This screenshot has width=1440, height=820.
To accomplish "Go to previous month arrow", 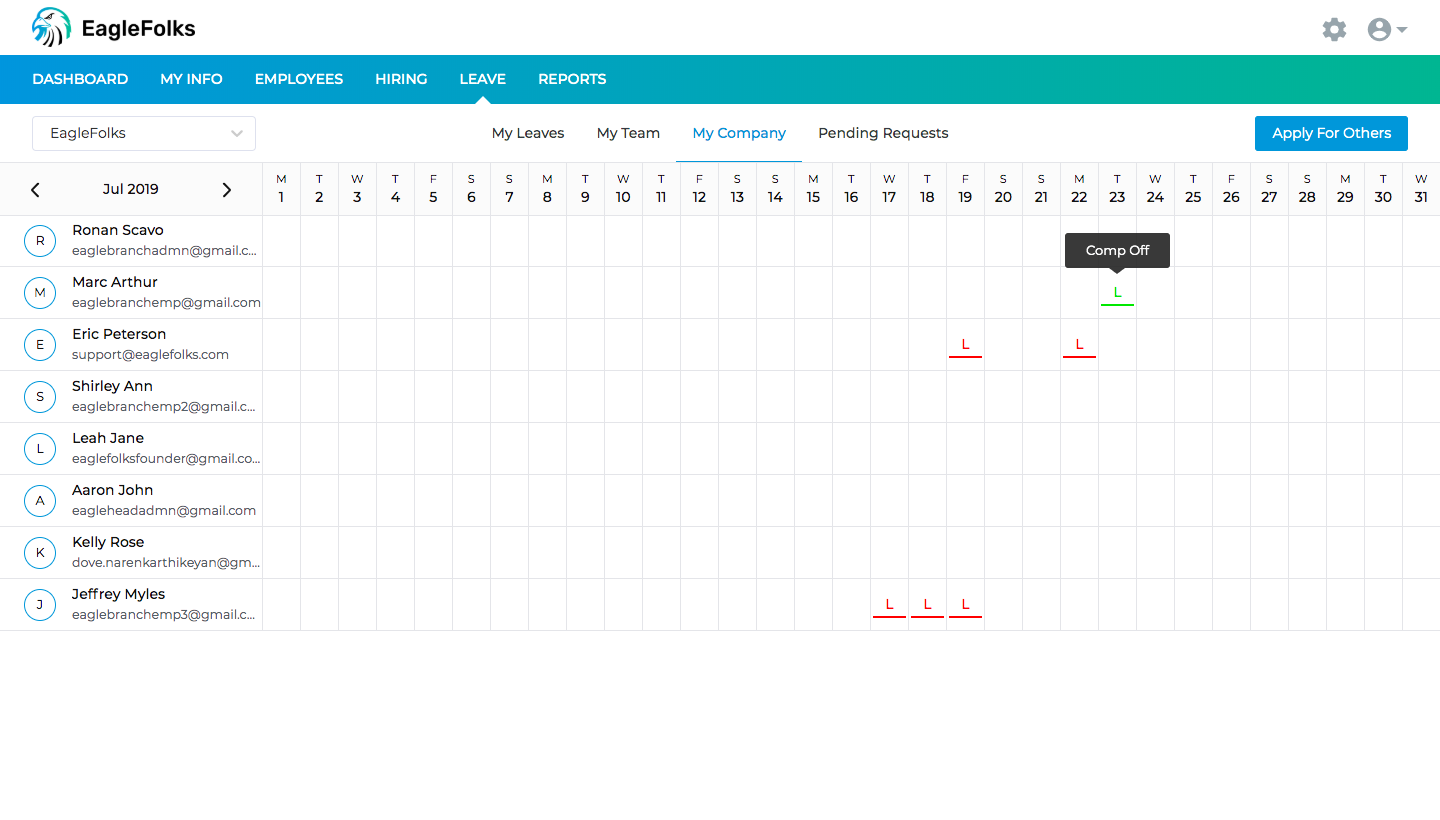I will point(35,189).
